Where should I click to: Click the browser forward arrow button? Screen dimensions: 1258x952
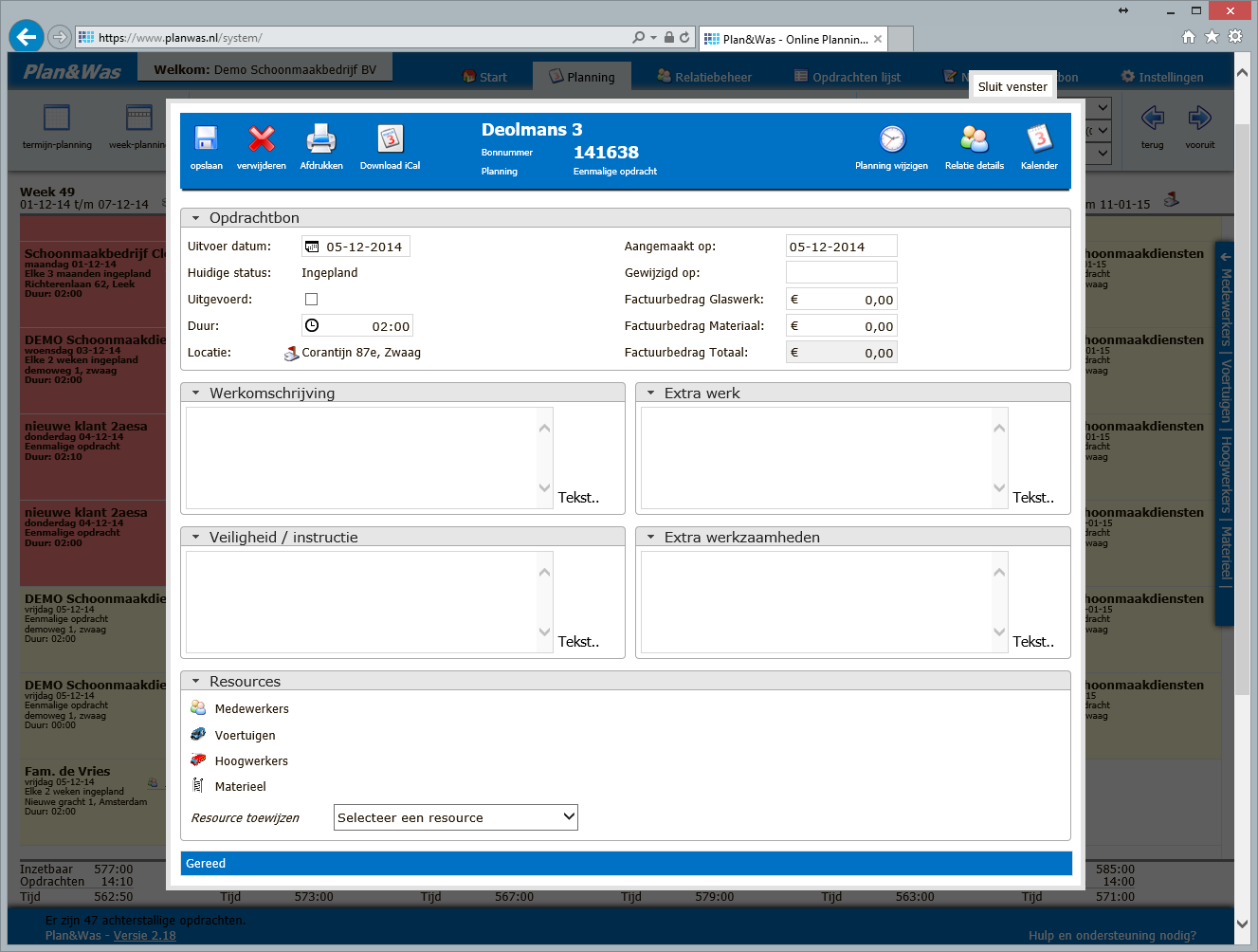(59, 37)
